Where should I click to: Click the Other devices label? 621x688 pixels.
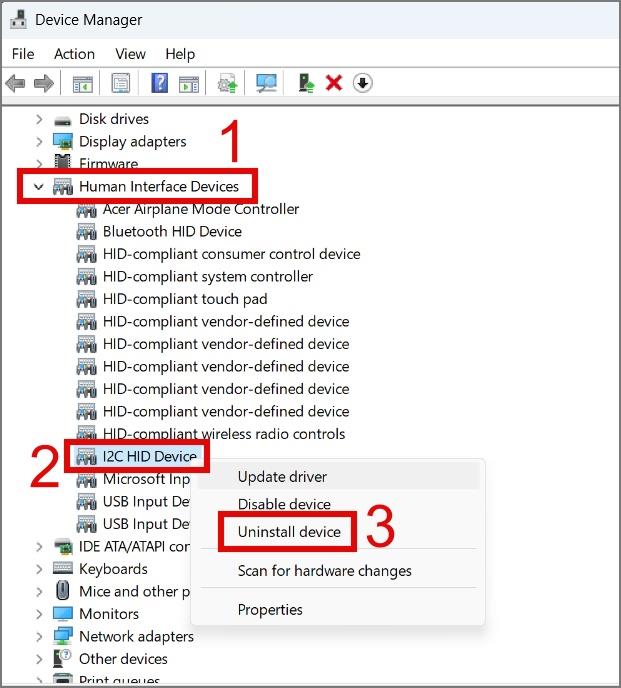(x=123, y=659)
